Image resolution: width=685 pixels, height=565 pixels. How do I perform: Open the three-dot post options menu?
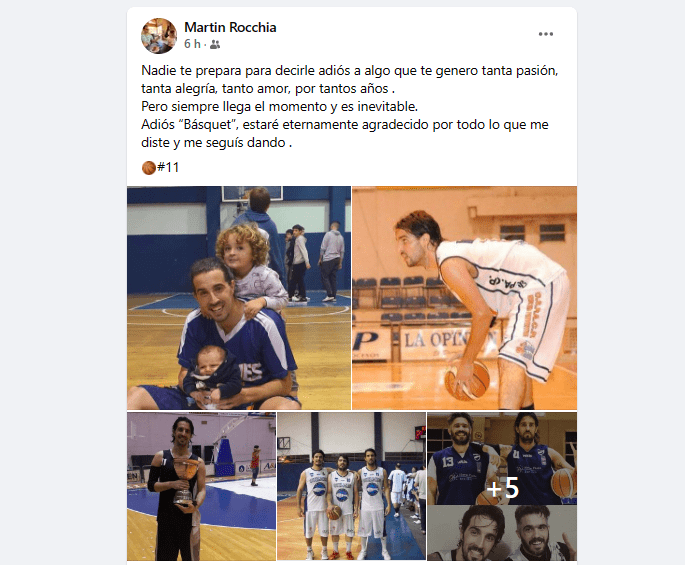pos(546,34)
